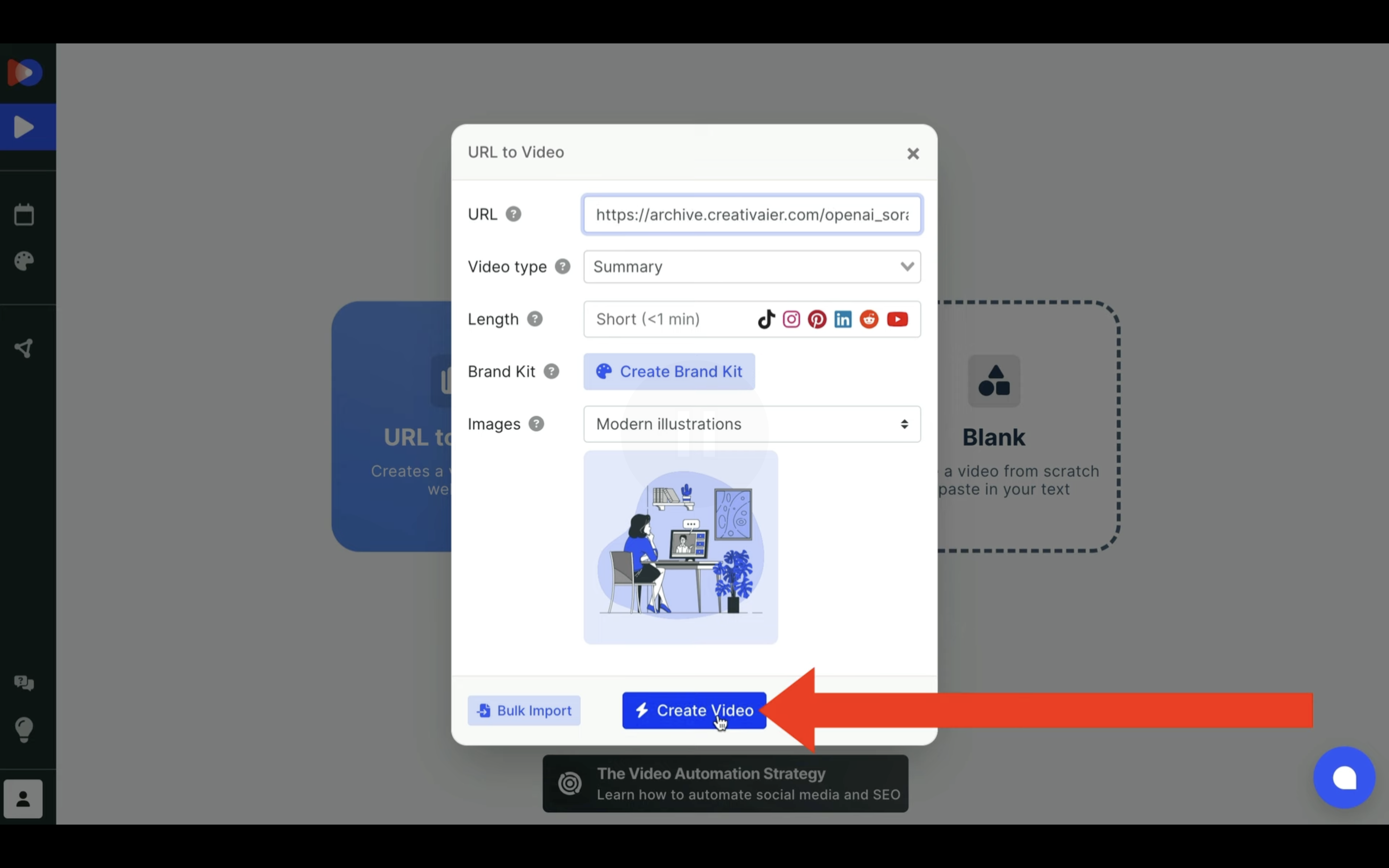Click the Reddit icon in Length field
This screenshot has width=1389, height=868.
tap(869, 319)
